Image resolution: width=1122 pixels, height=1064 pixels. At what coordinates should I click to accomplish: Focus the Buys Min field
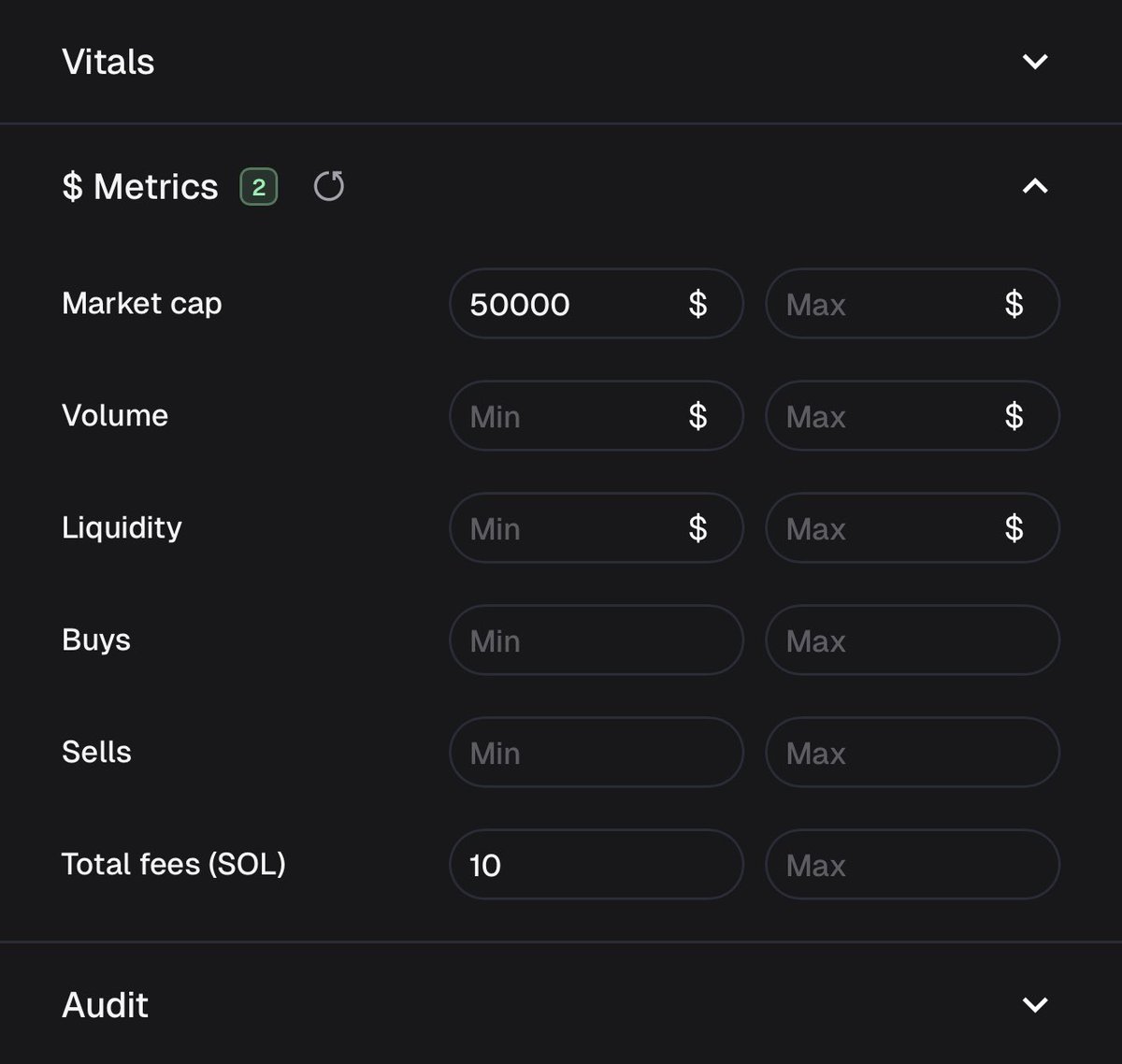pos(597,640)
